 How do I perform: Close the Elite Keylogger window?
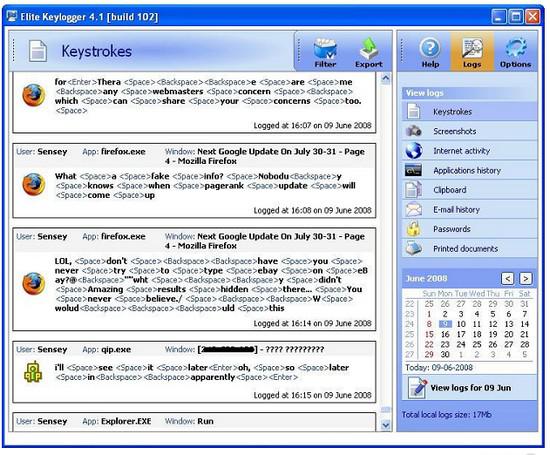[533, 16]
